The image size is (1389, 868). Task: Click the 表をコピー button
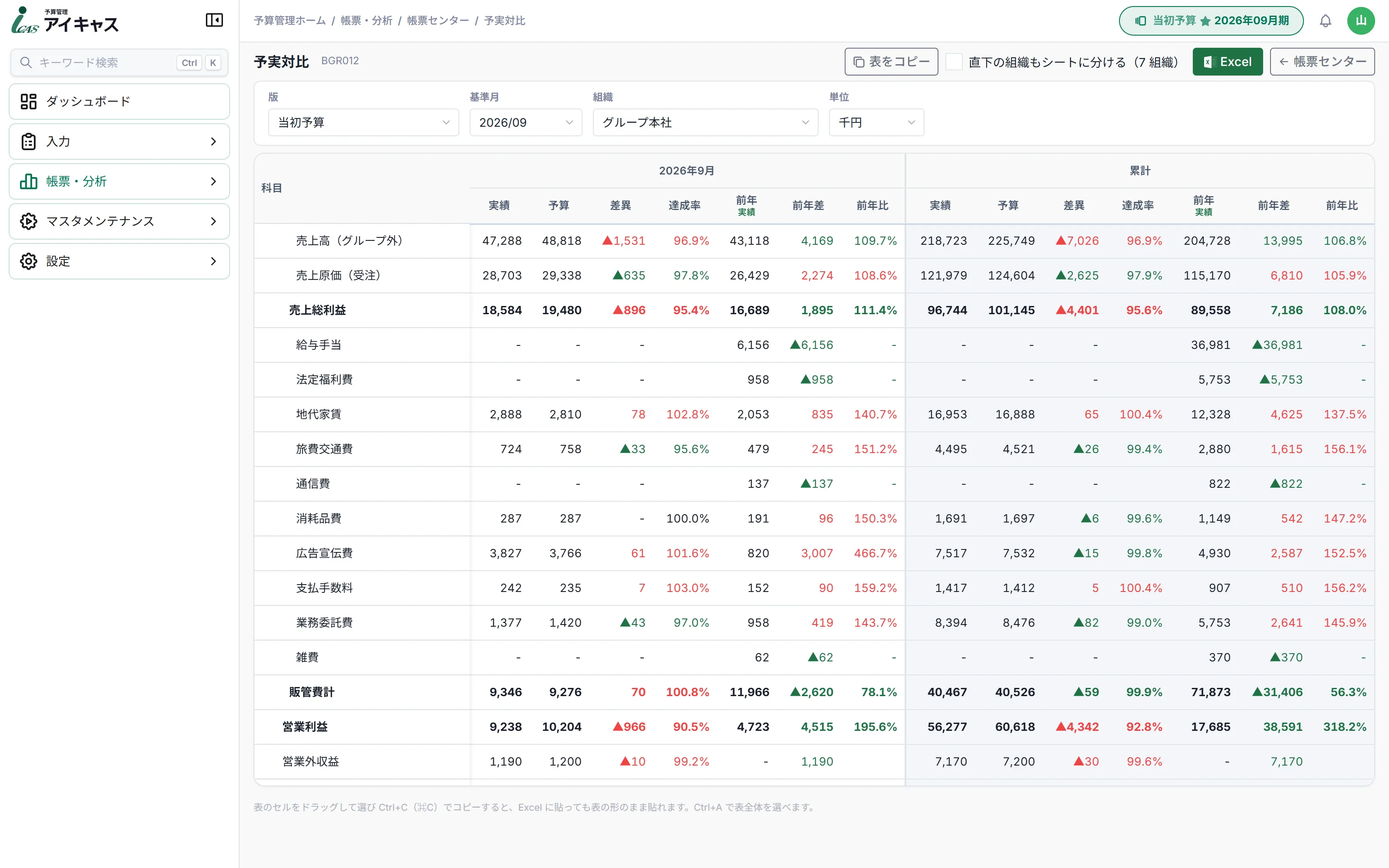point(891,62)
